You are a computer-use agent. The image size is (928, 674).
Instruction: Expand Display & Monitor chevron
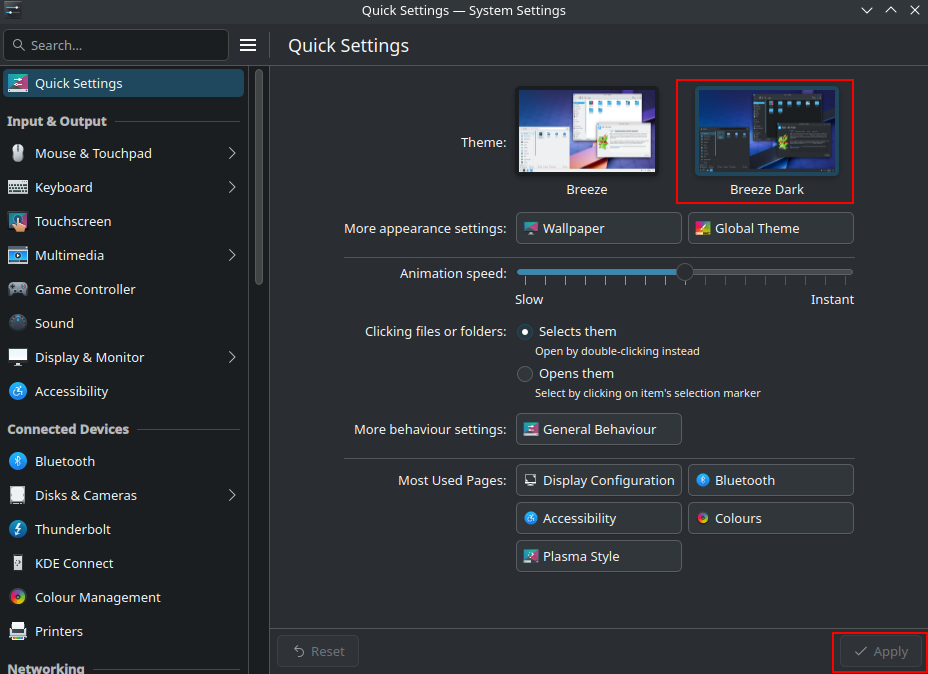(x=232, y=357)
